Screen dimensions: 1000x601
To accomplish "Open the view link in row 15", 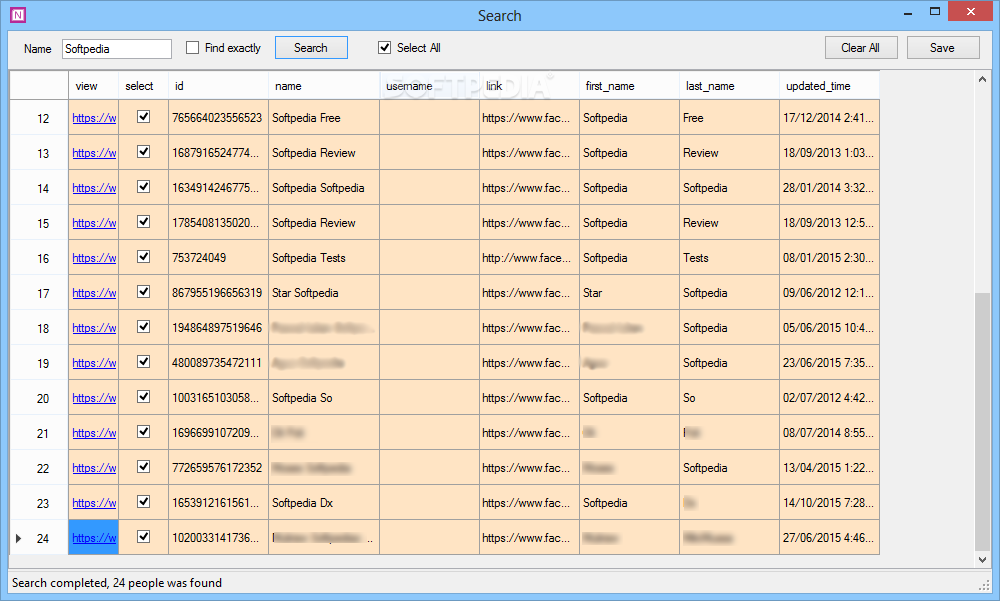I will 94,223.
